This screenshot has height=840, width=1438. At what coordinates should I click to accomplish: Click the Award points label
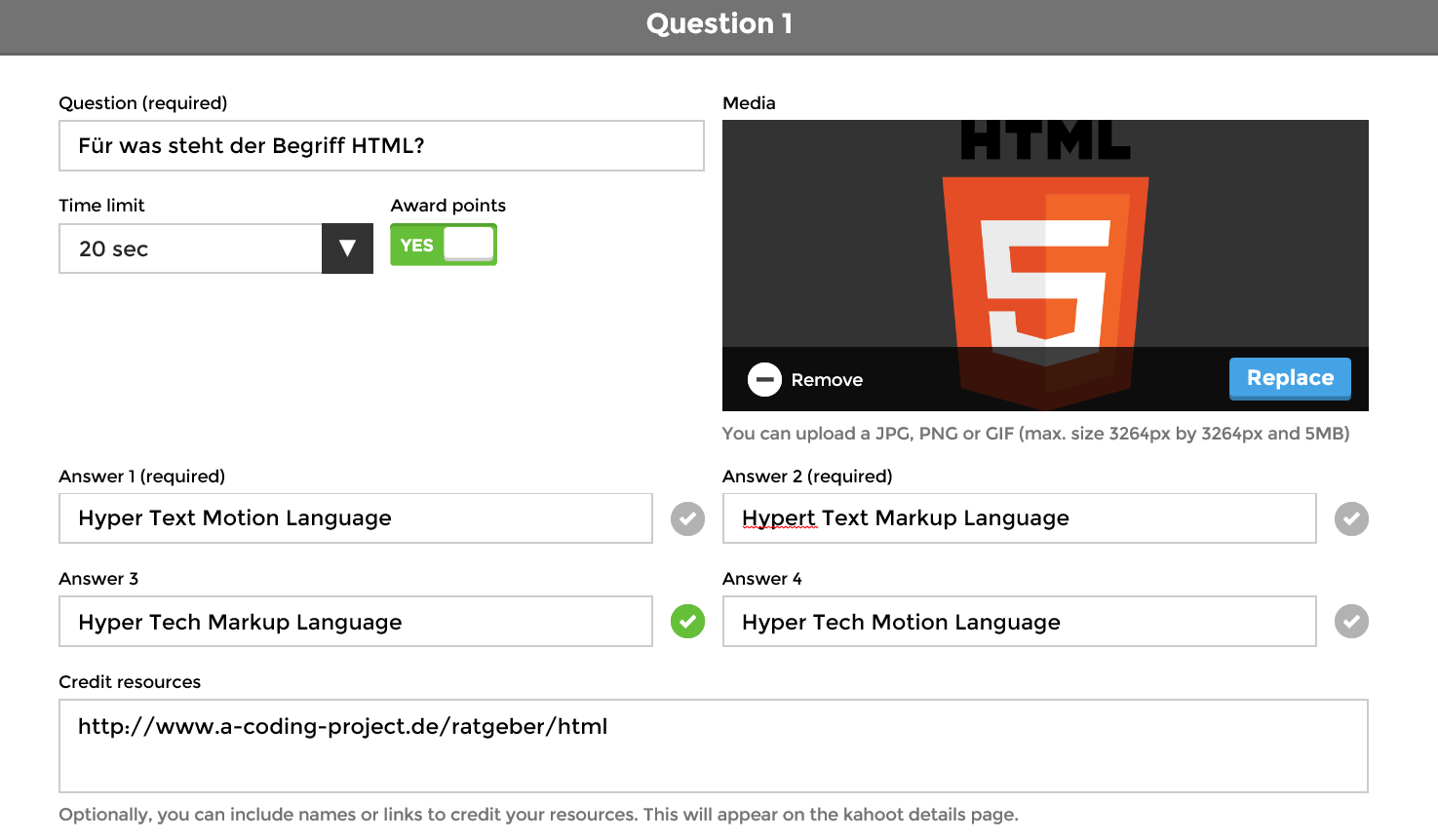click(x=448, y=206)
